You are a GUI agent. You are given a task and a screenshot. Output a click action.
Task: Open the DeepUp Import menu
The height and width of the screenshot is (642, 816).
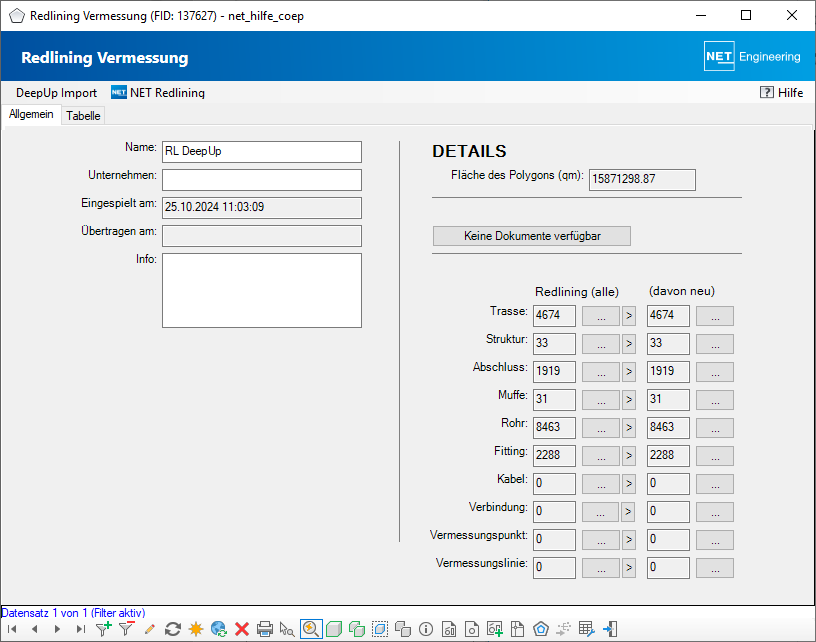[56, 93]
